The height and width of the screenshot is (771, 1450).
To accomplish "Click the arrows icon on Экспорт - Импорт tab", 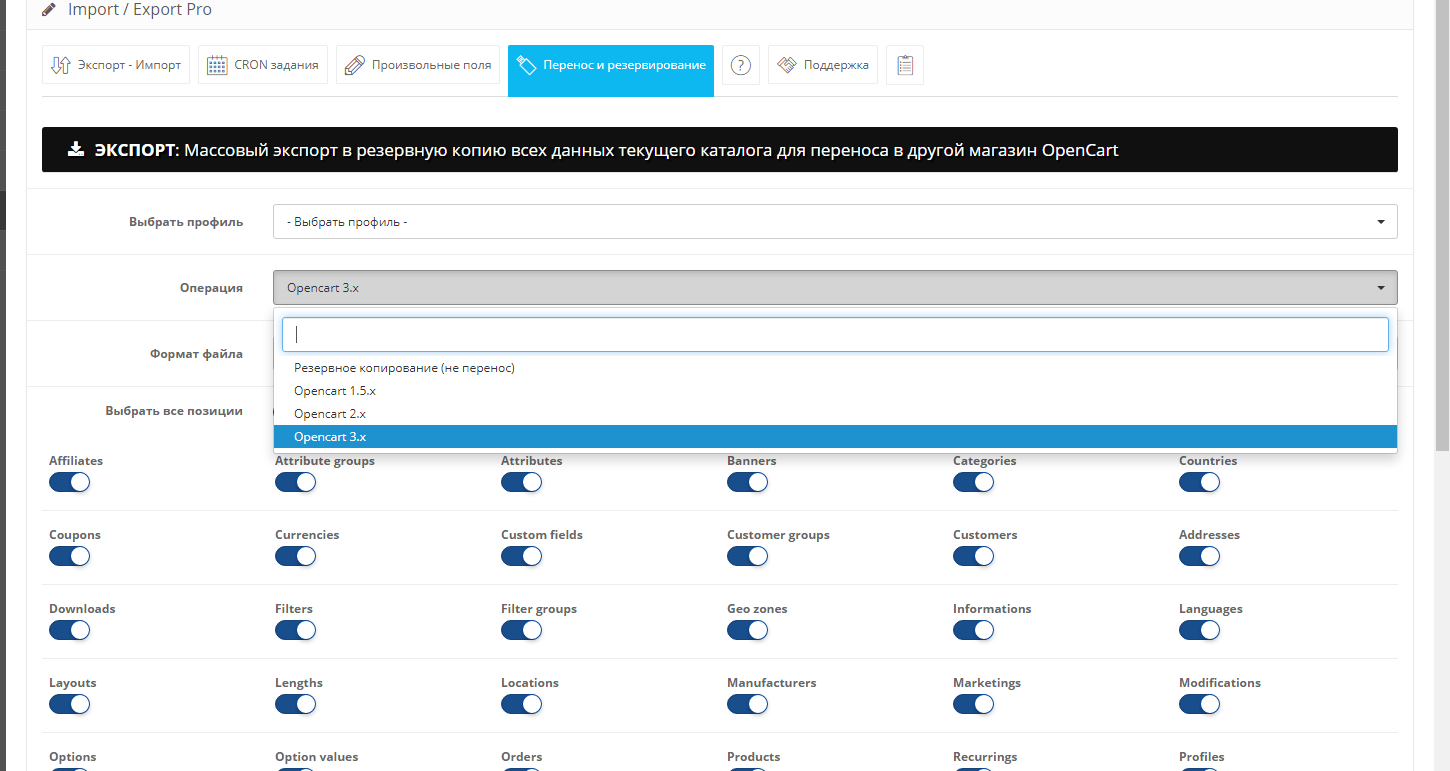I will point(60,65).
